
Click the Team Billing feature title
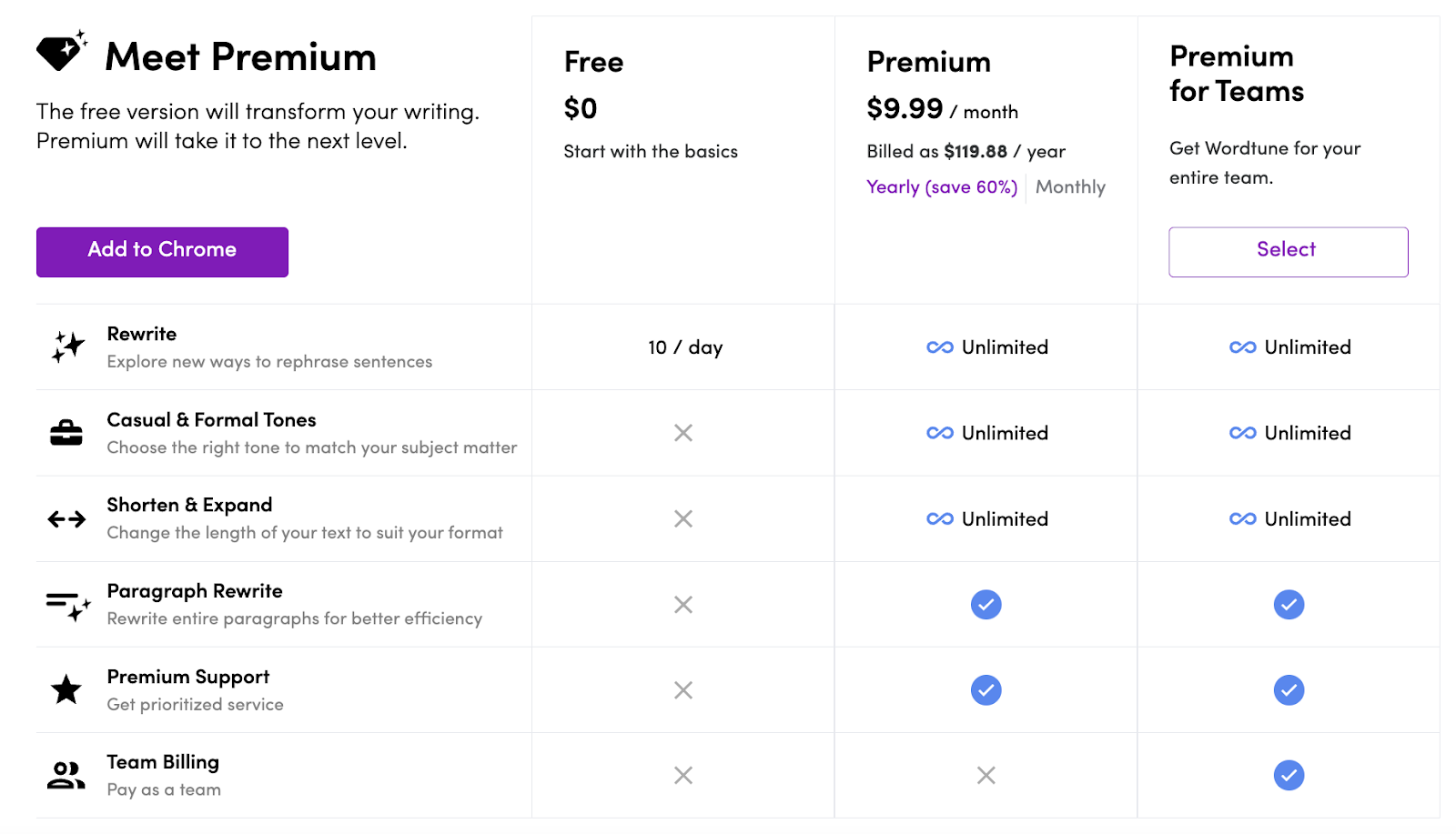click(163, 762)
